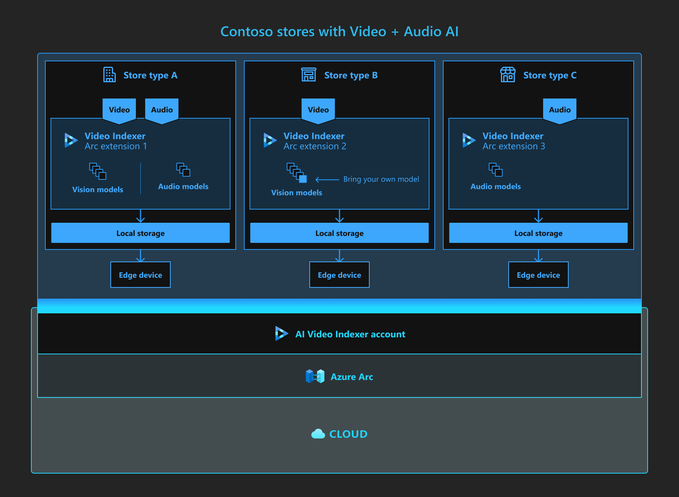Click the Audio models icon in Store type C
This screenshot has height=497, width=679.
point(495,170)
